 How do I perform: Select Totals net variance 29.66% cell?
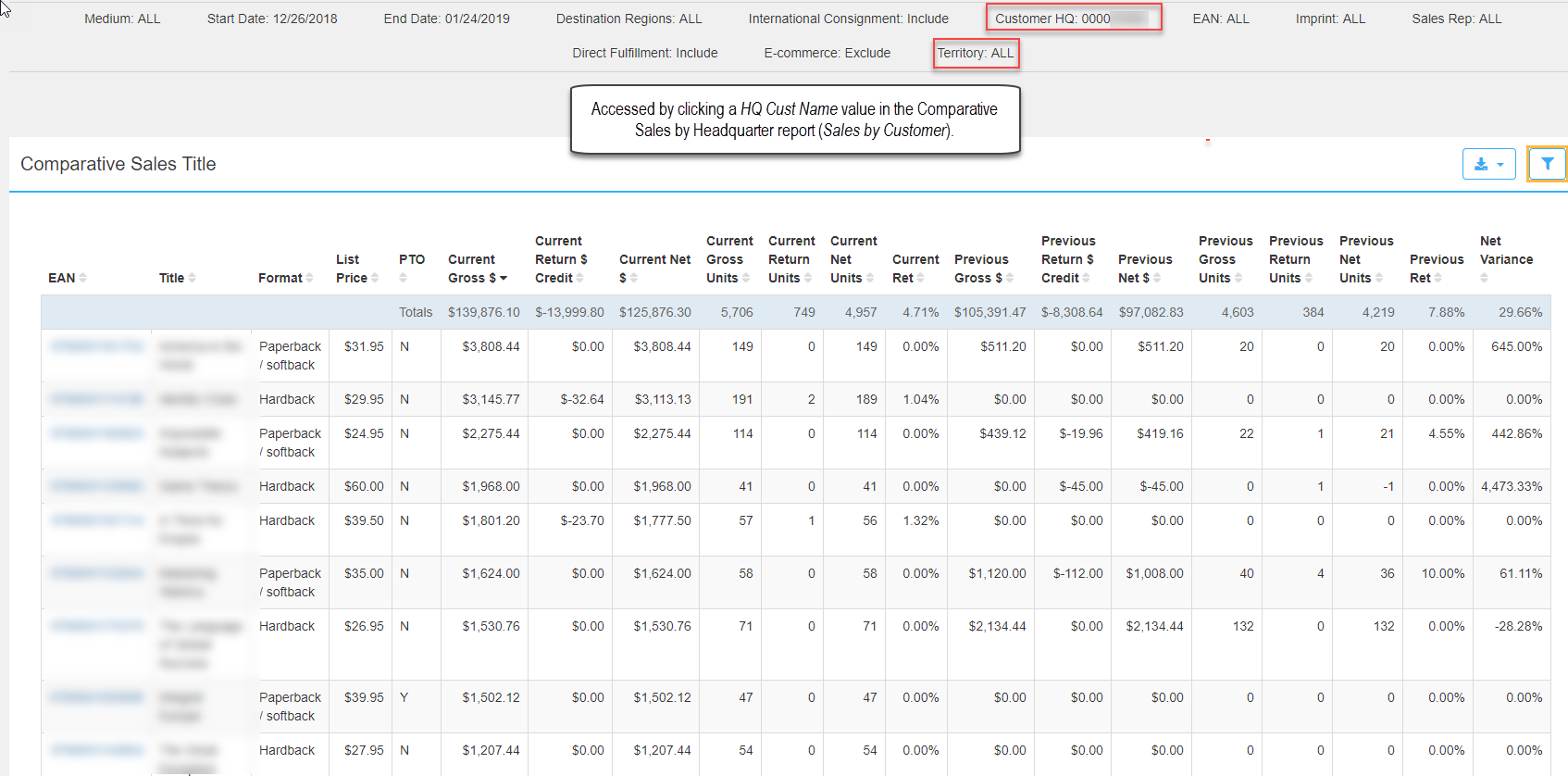tap(1512, 312)
